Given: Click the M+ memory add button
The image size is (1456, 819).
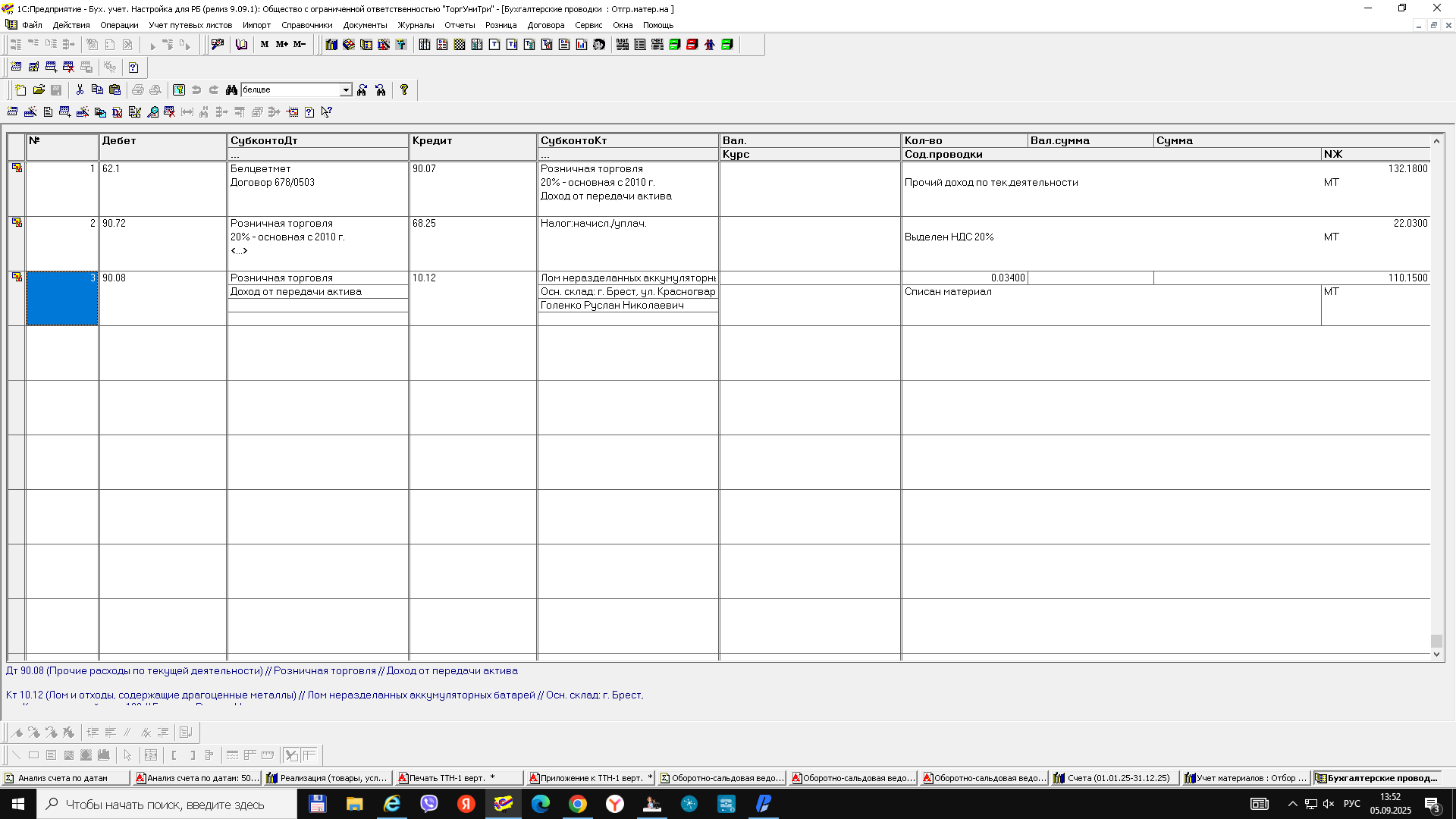Looking at the screenshot, I should click(281, 45).
